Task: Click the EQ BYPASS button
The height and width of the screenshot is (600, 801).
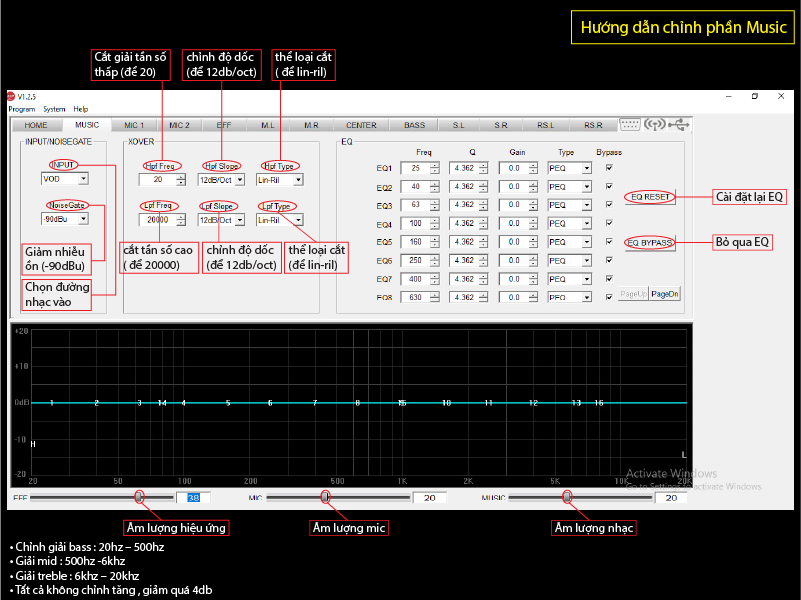Action: point(650,243)
